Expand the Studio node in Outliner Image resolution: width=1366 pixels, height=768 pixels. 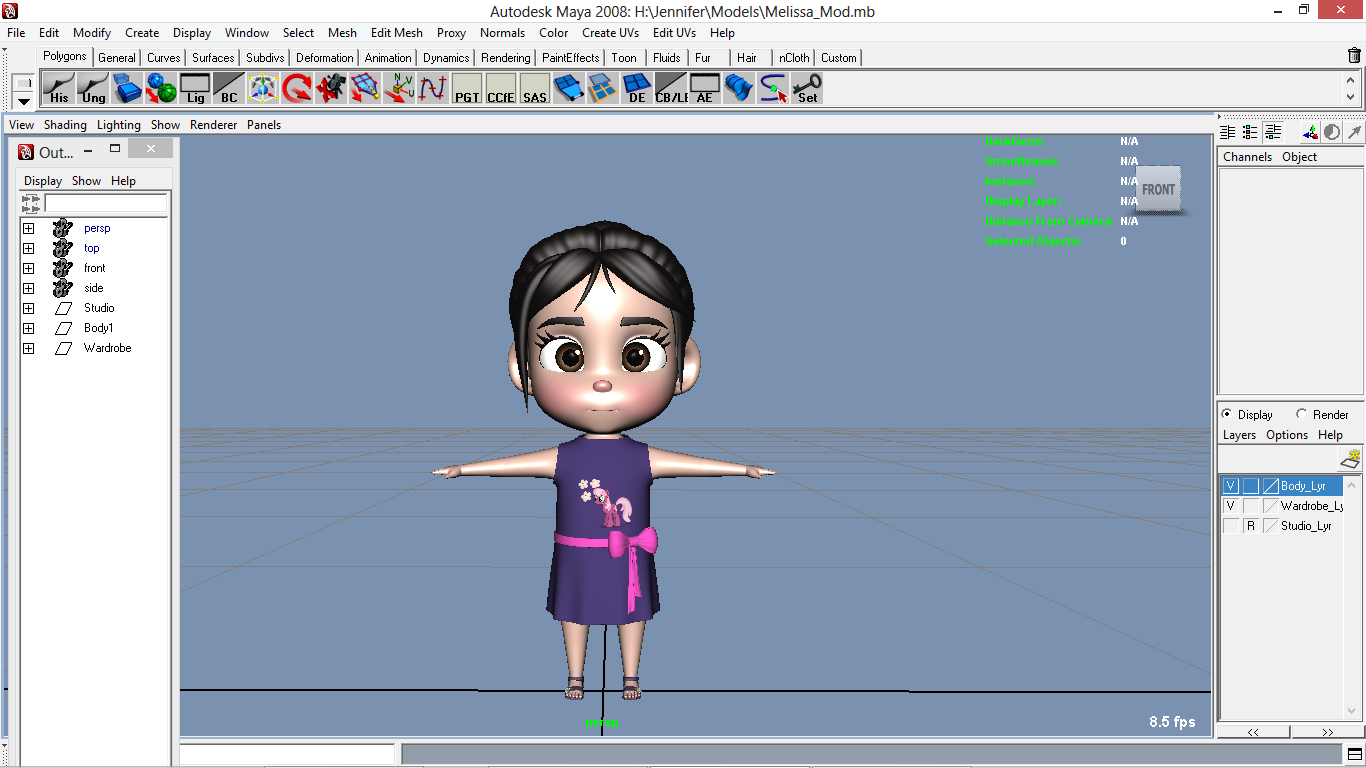tap(28, 308)
